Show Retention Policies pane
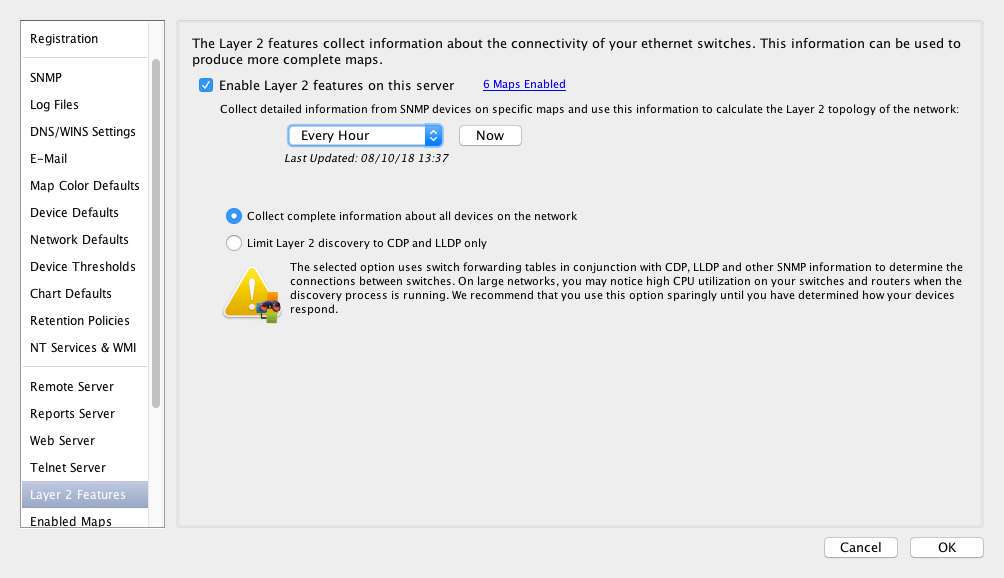The image size is (1004, 578). pyautogui.click(x=80, y=321)
